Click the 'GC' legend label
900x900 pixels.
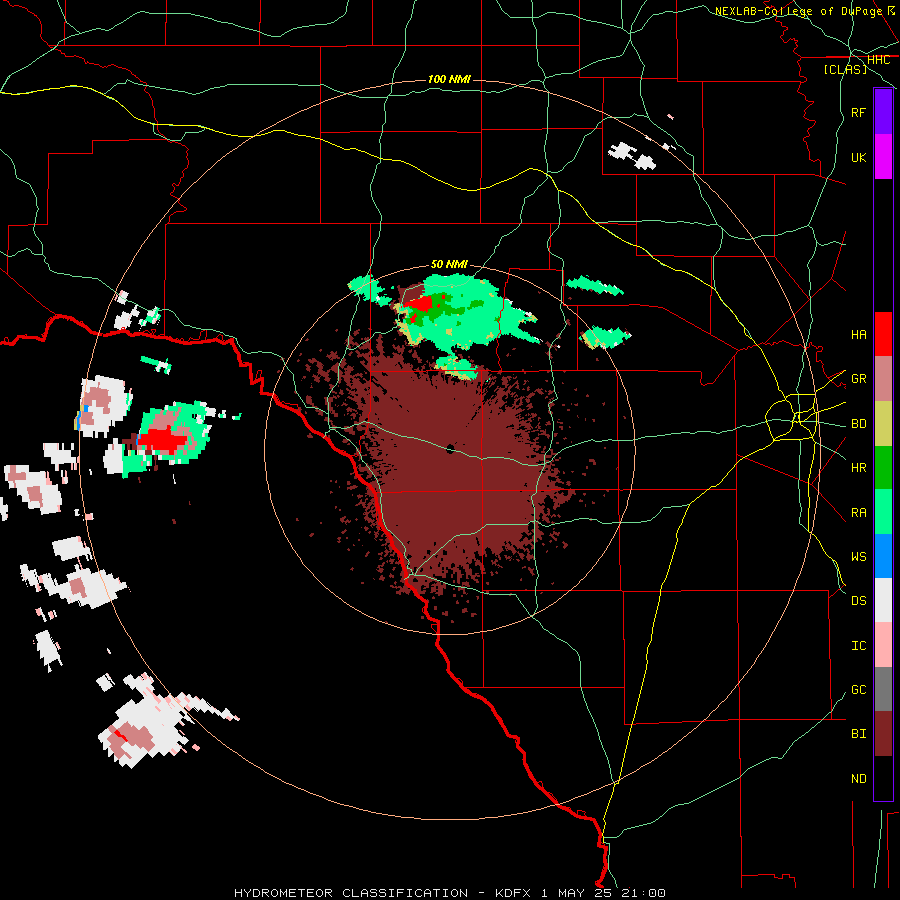click(859, 690)
